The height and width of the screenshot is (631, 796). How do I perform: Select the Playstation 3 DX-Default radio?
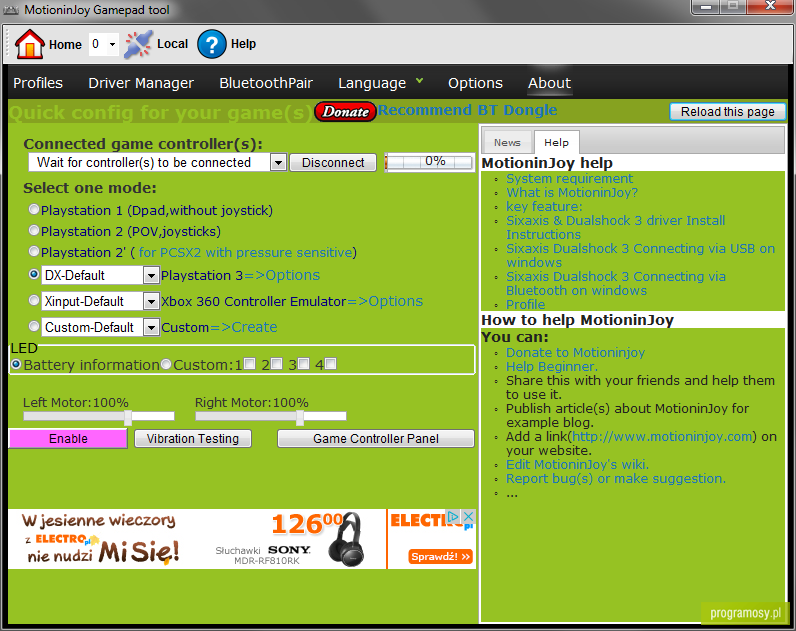pos(34,274)
